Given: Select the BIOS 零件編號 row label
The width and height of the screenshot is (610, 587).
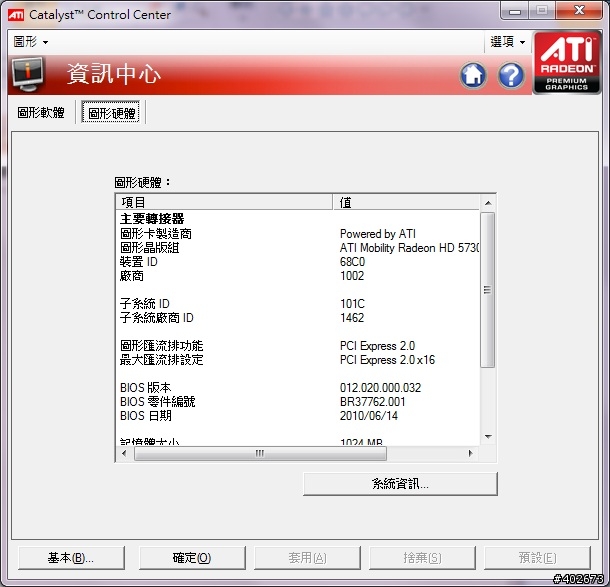Looking at the screenshot, I should click(158, 402).
